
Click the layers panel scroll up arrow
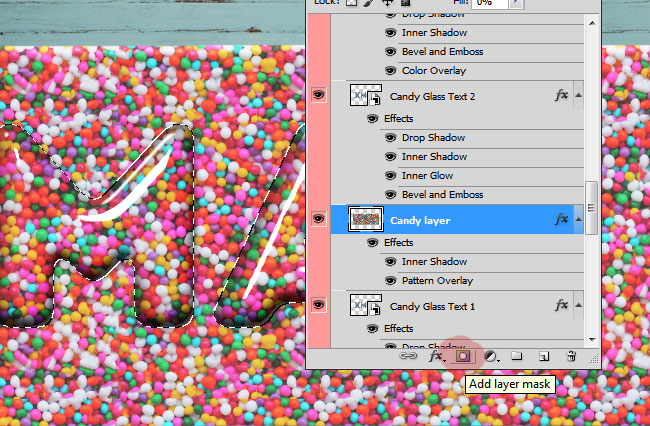click(x=592, y=23)
